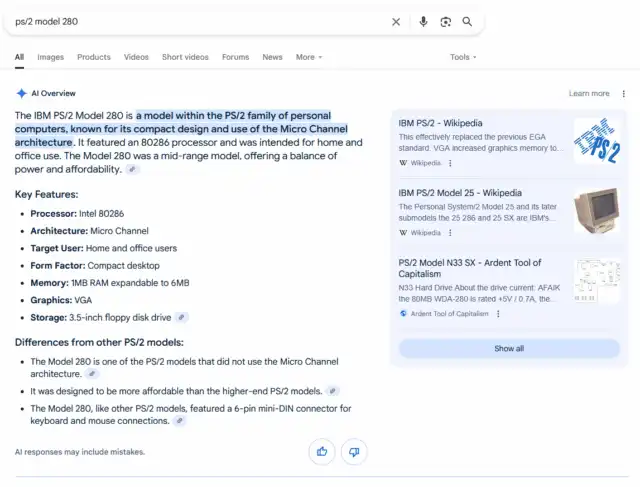Open the IBM PS/2 - Wikipedia source

(440, 123)
